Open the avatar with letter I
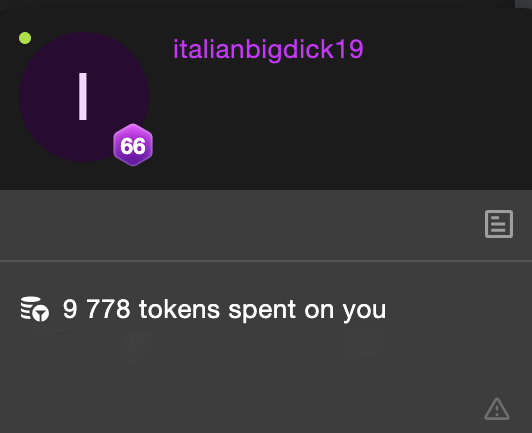Image resolution: width=532 pixels, height=433 pixels. tap(84, 97)
